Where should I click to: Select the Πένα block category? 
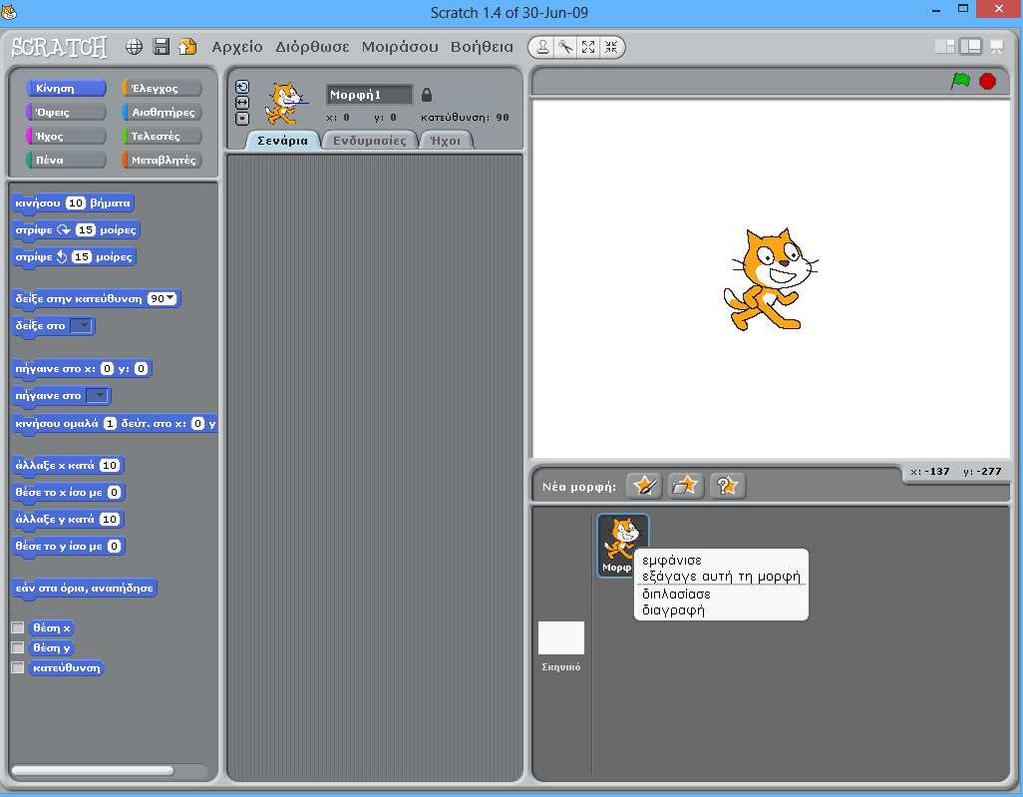coord(66,160)
